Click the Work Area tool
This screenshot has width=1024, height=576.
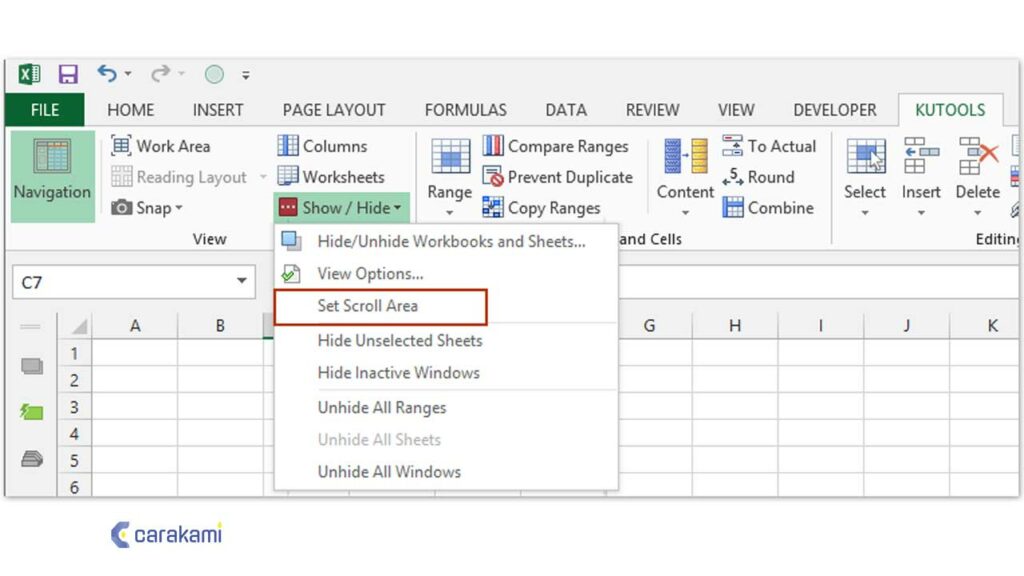161,146
